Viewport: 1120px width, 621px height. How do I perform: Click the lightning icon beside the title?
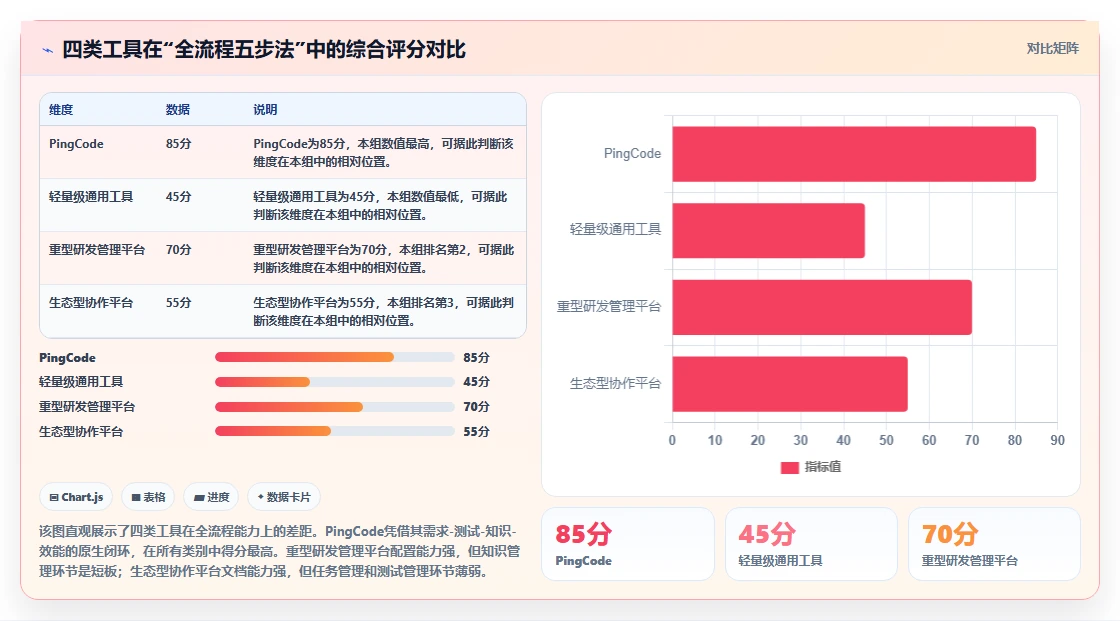48,50
